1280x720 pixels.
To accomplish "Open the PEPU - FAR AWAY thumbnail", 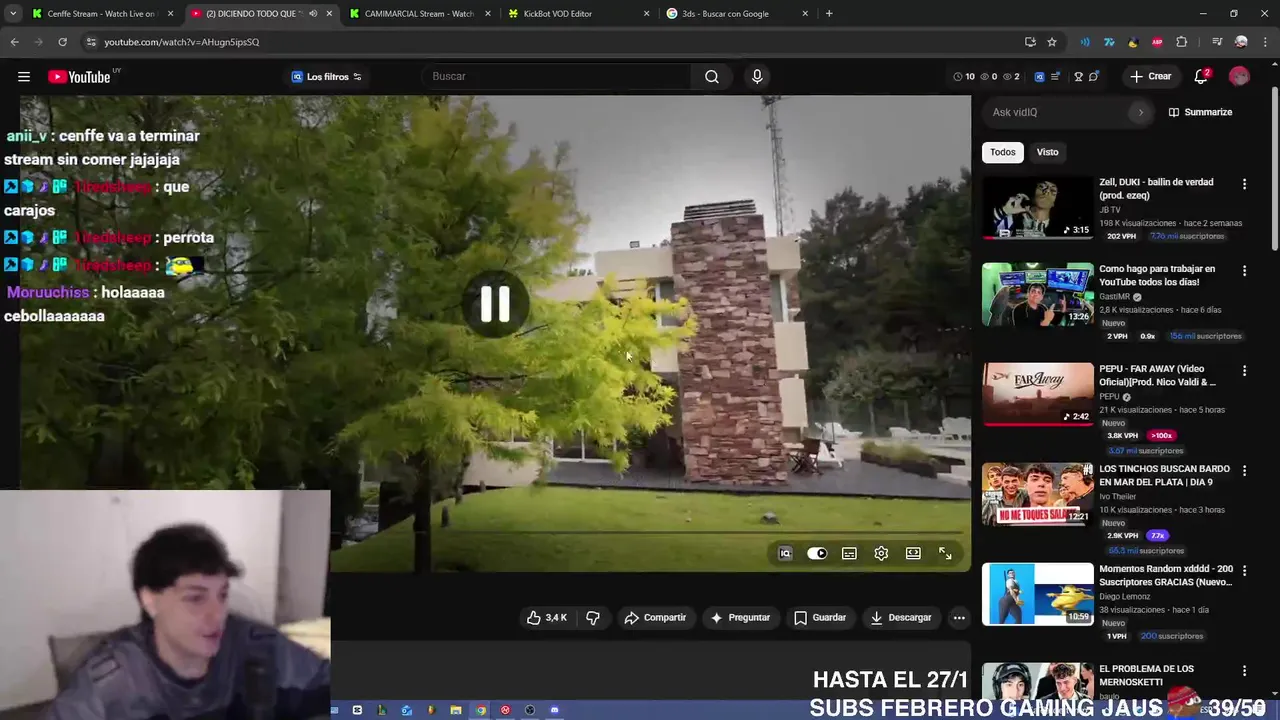I will [x=1038, y=394].
